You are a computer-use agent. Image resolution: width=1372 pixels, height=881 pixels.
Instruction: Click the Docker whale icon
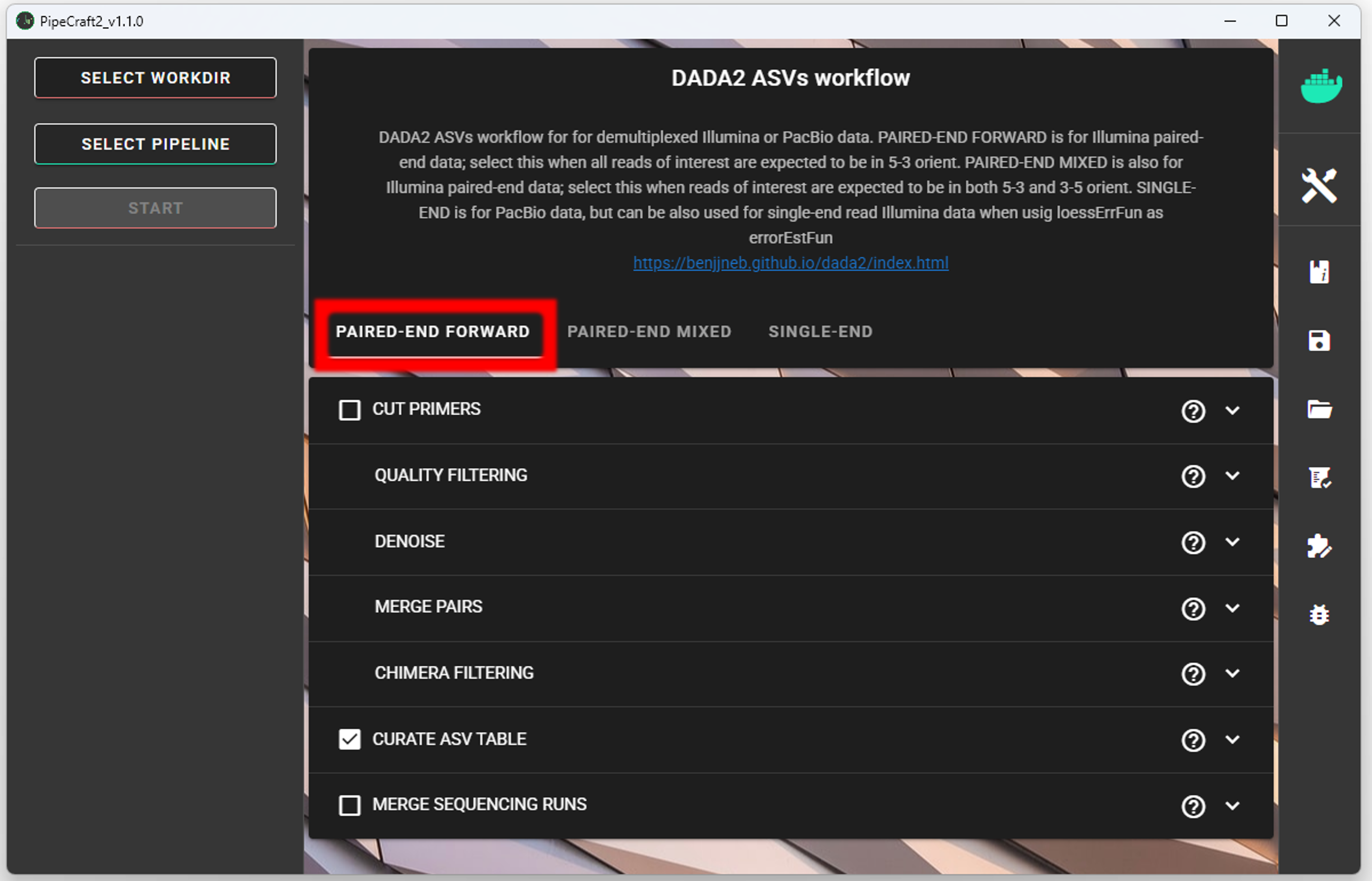pos(1321,86)
